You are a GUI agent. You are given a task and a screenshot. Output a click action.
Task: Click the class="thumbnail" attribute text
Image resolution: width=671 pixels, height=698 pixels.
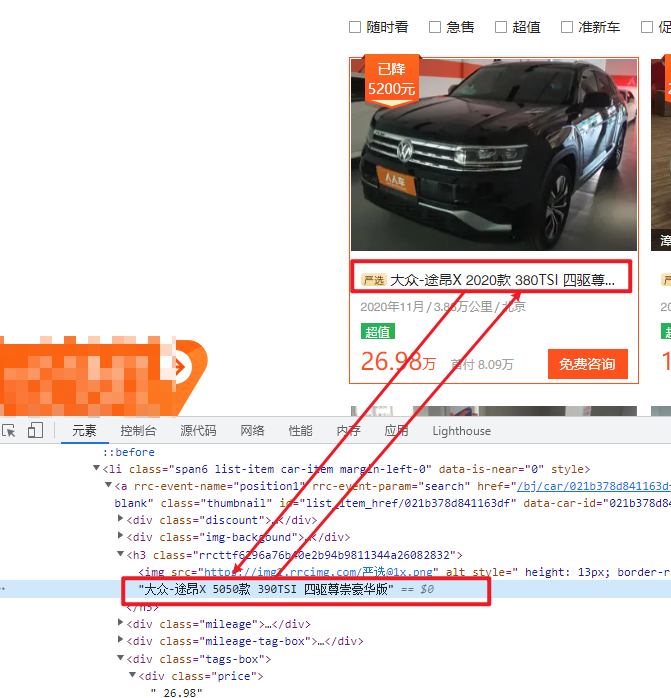point(216,503)
